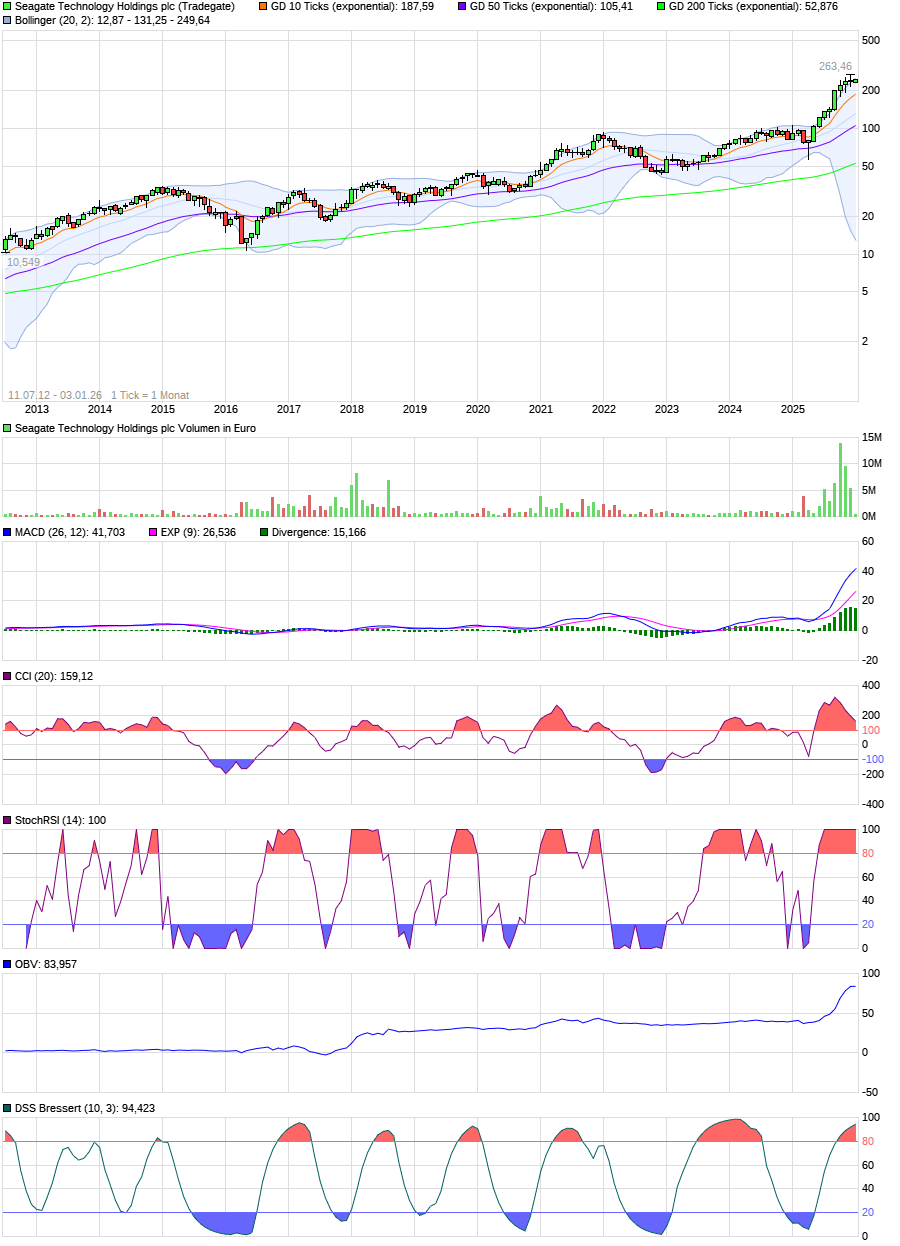Click 'StochRSI (14): 100' label
Screen dimensions: 900x1246
[x=60, y=820]
